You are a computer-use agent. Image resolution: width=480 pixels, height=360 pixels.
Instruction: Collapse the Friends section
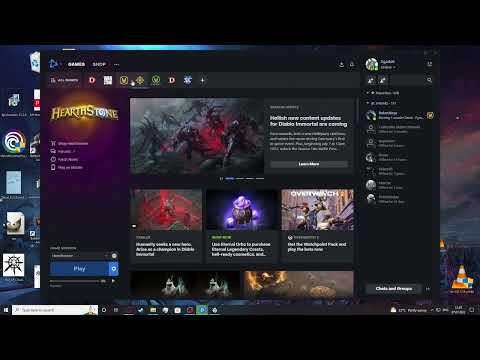(381, 103)
